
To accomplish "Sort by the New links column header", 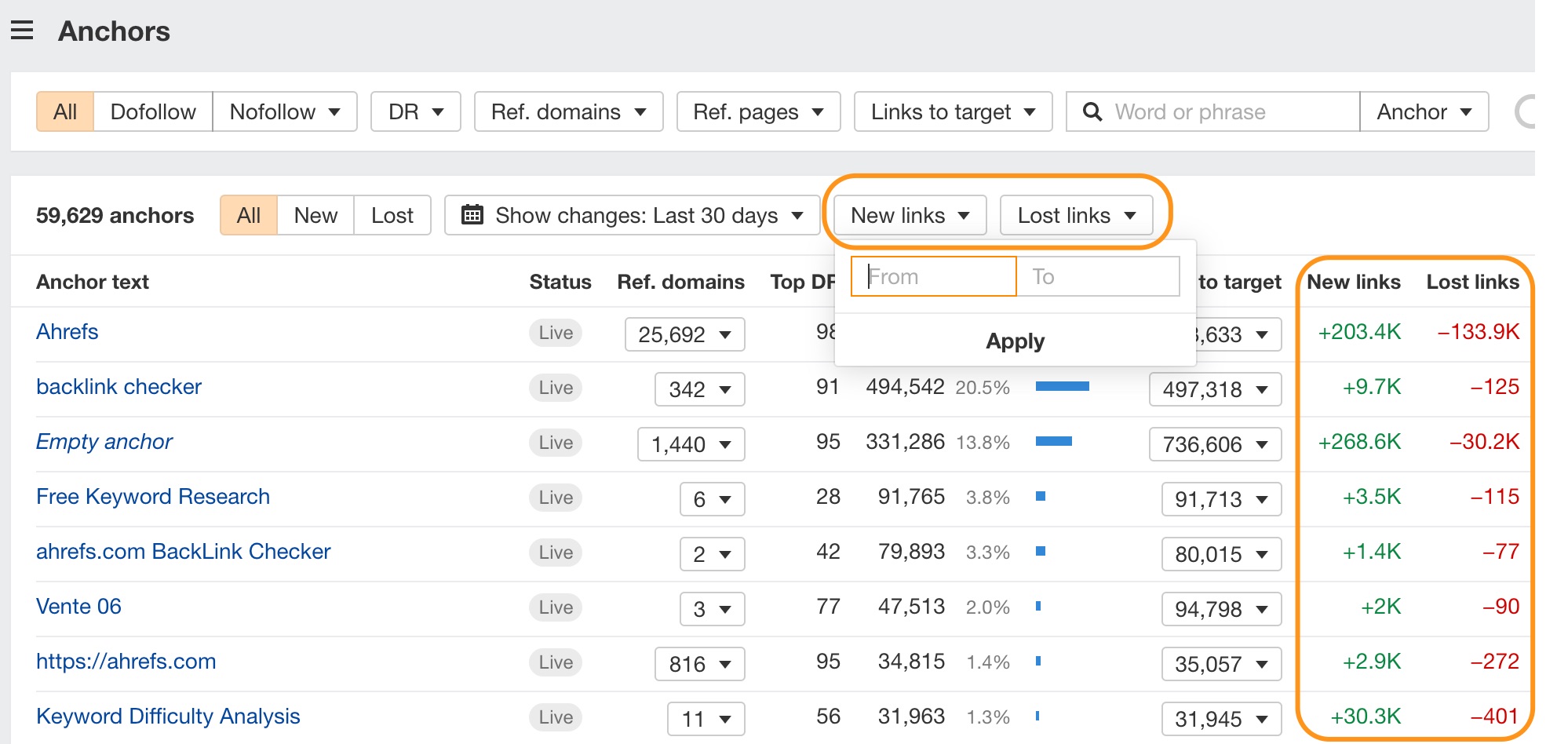I will (x=1353, y=282).
